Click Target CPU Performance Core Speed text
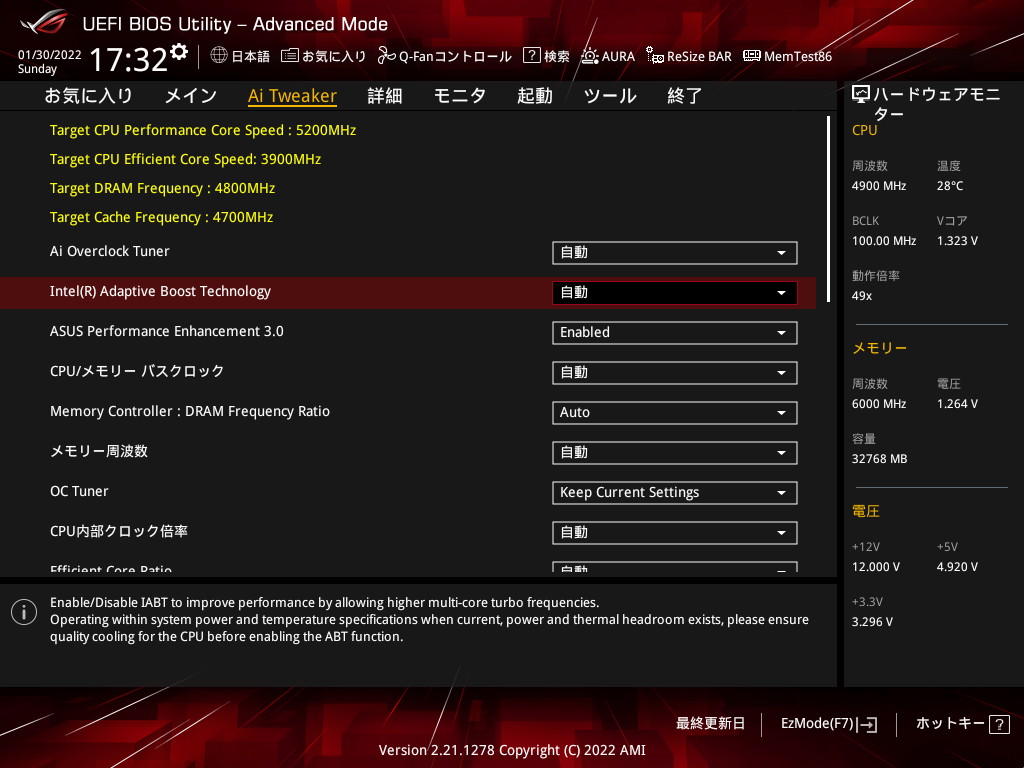1024x768 pixels. point(203,131)
